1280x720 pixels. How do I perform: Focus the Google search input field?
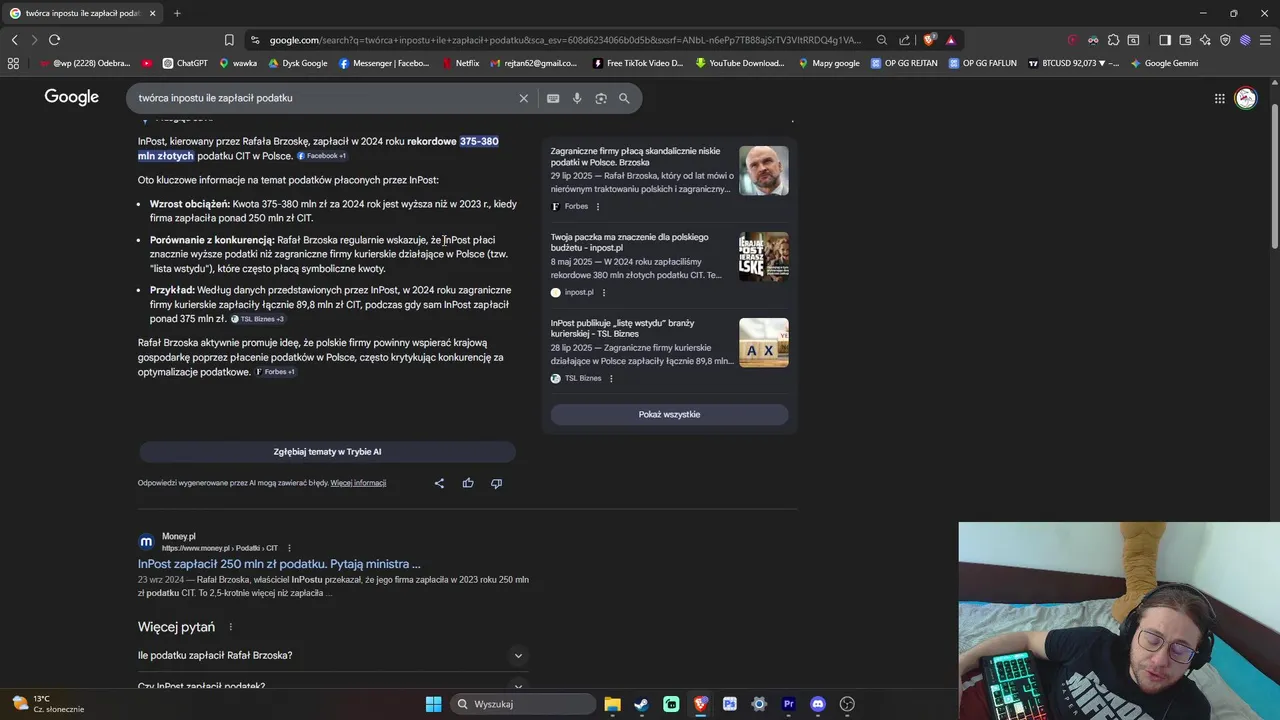(325, 98)
